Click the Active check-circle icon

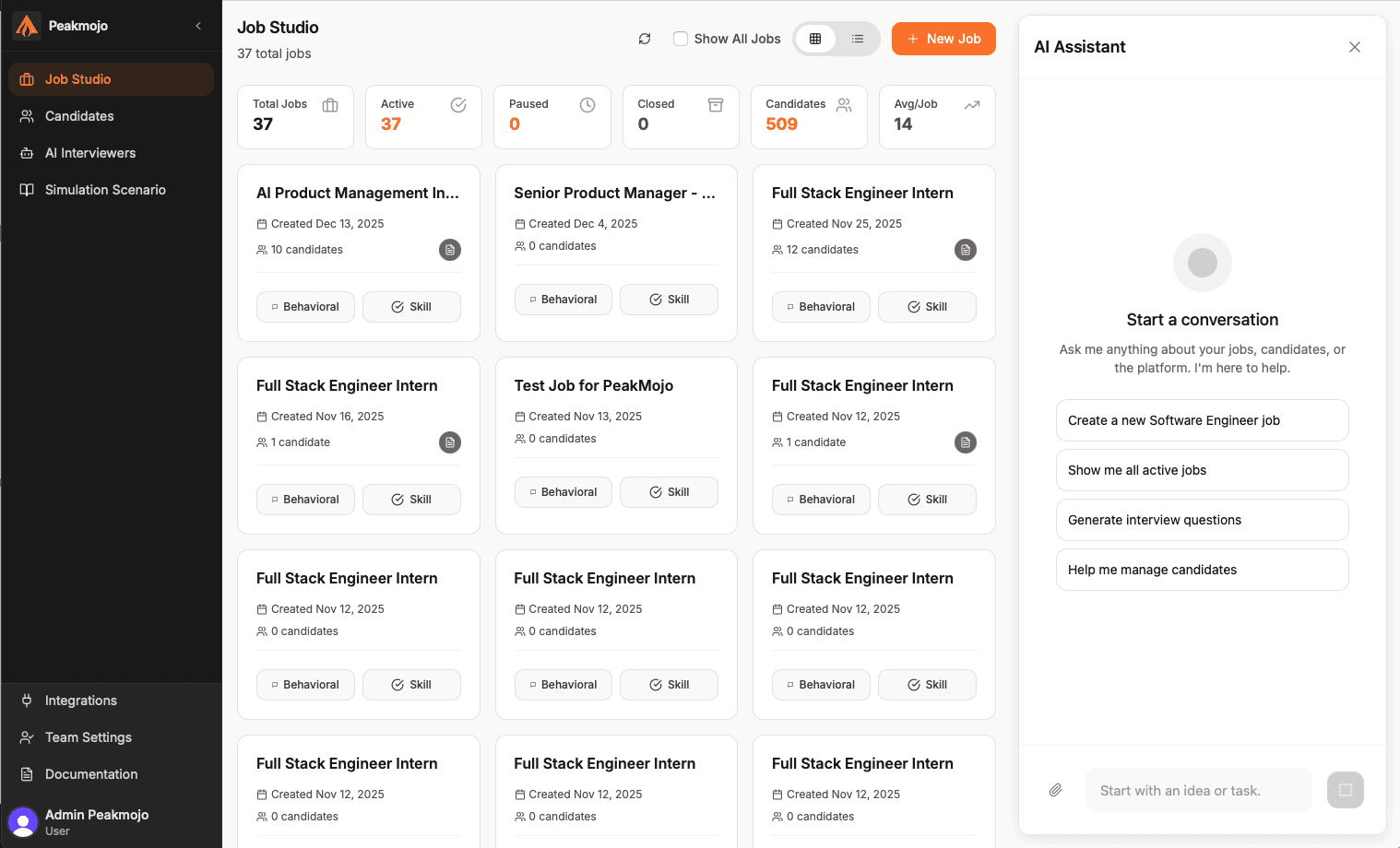(x=458, y=105)
